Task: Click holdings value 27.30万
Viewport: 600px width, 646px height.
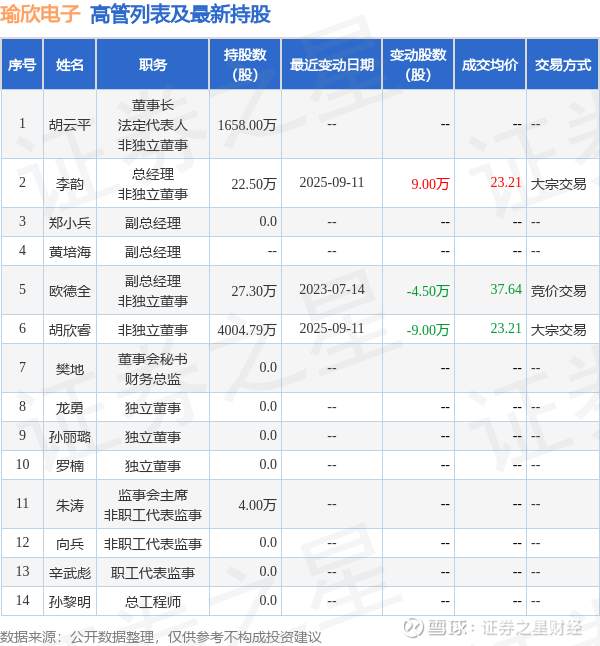Action: click(254, 291)
